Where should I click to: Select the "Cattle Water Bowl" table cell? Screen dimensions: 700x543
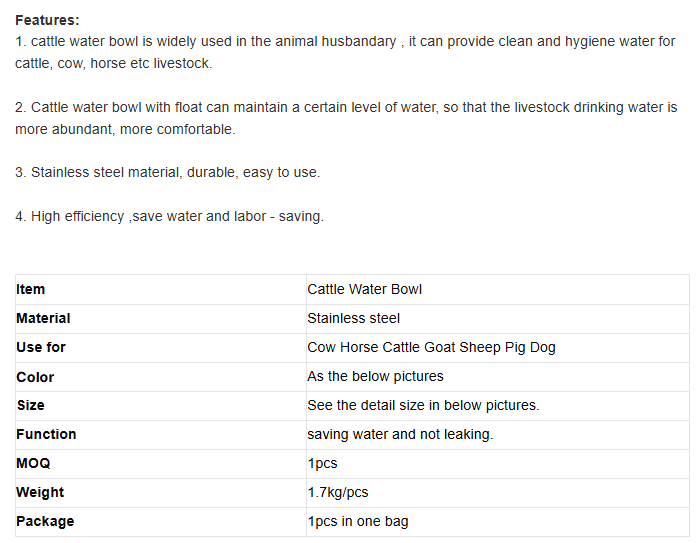tap(365, 289)
